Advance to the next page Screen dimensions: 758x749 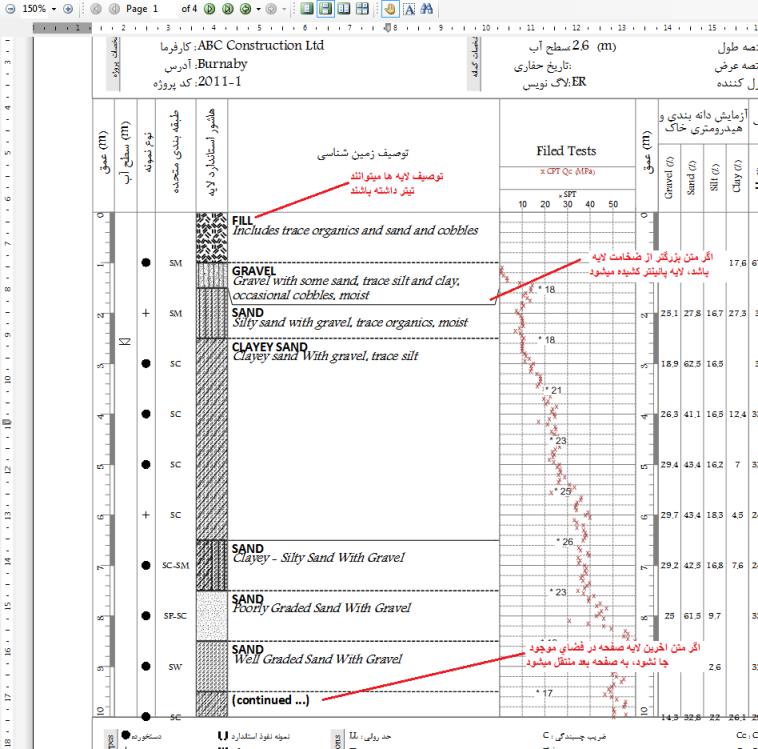click(210, 8)
